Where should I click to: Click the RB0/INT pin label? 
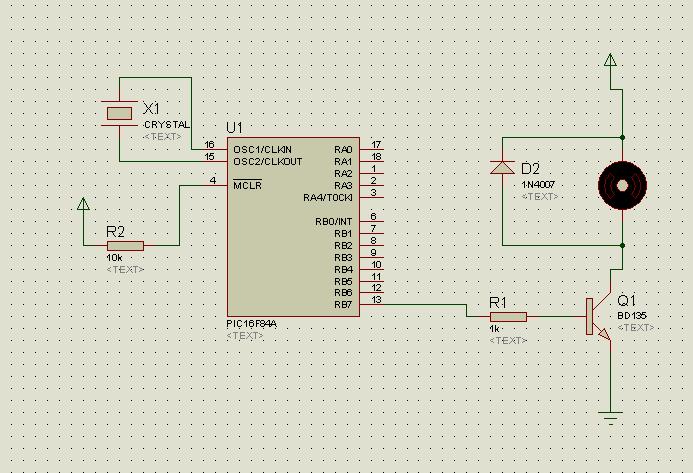pos(334,221)
